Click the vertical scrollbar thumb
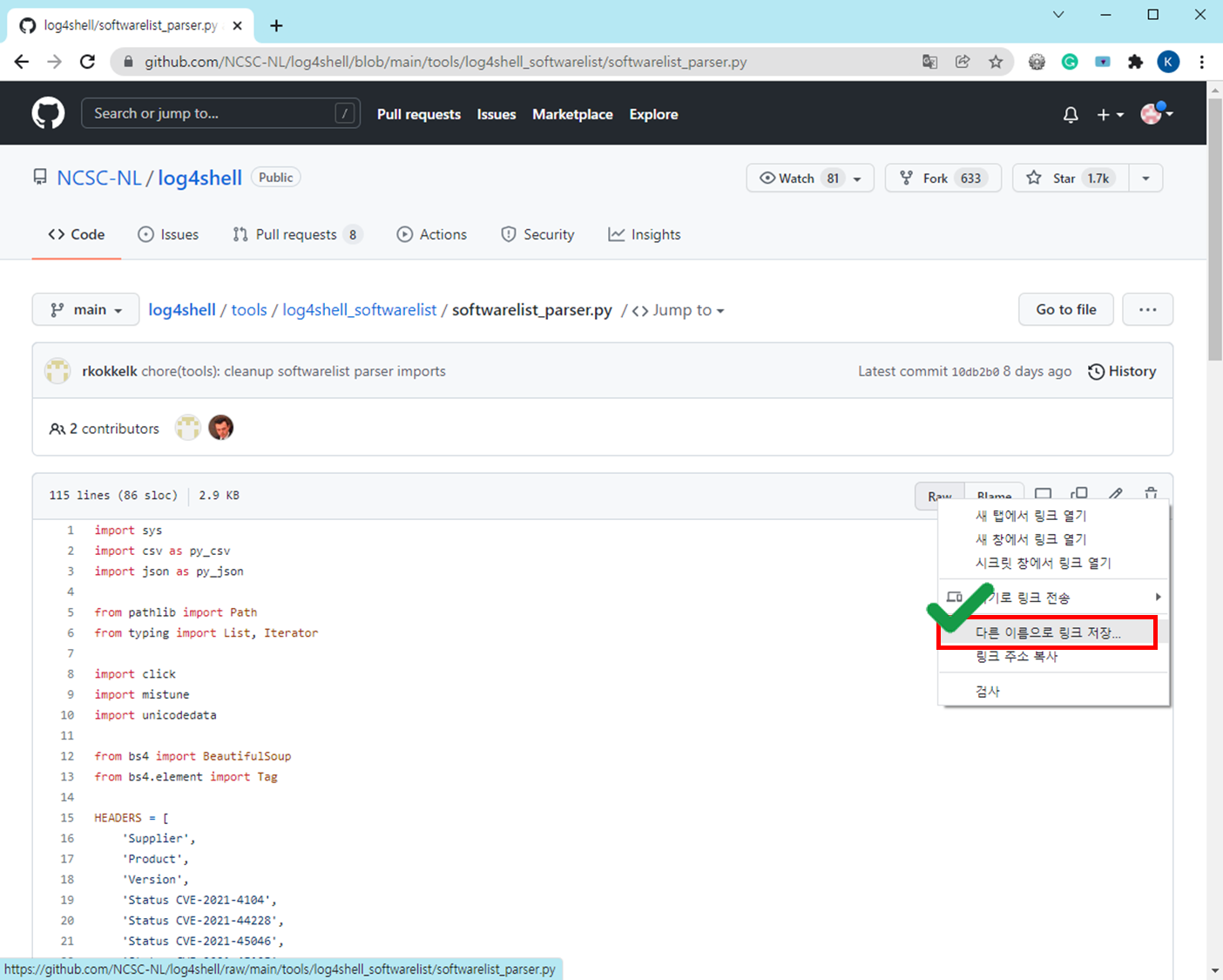This screenshot has height=980, width=1223. pyautogui.click(x=1215, y=229)
